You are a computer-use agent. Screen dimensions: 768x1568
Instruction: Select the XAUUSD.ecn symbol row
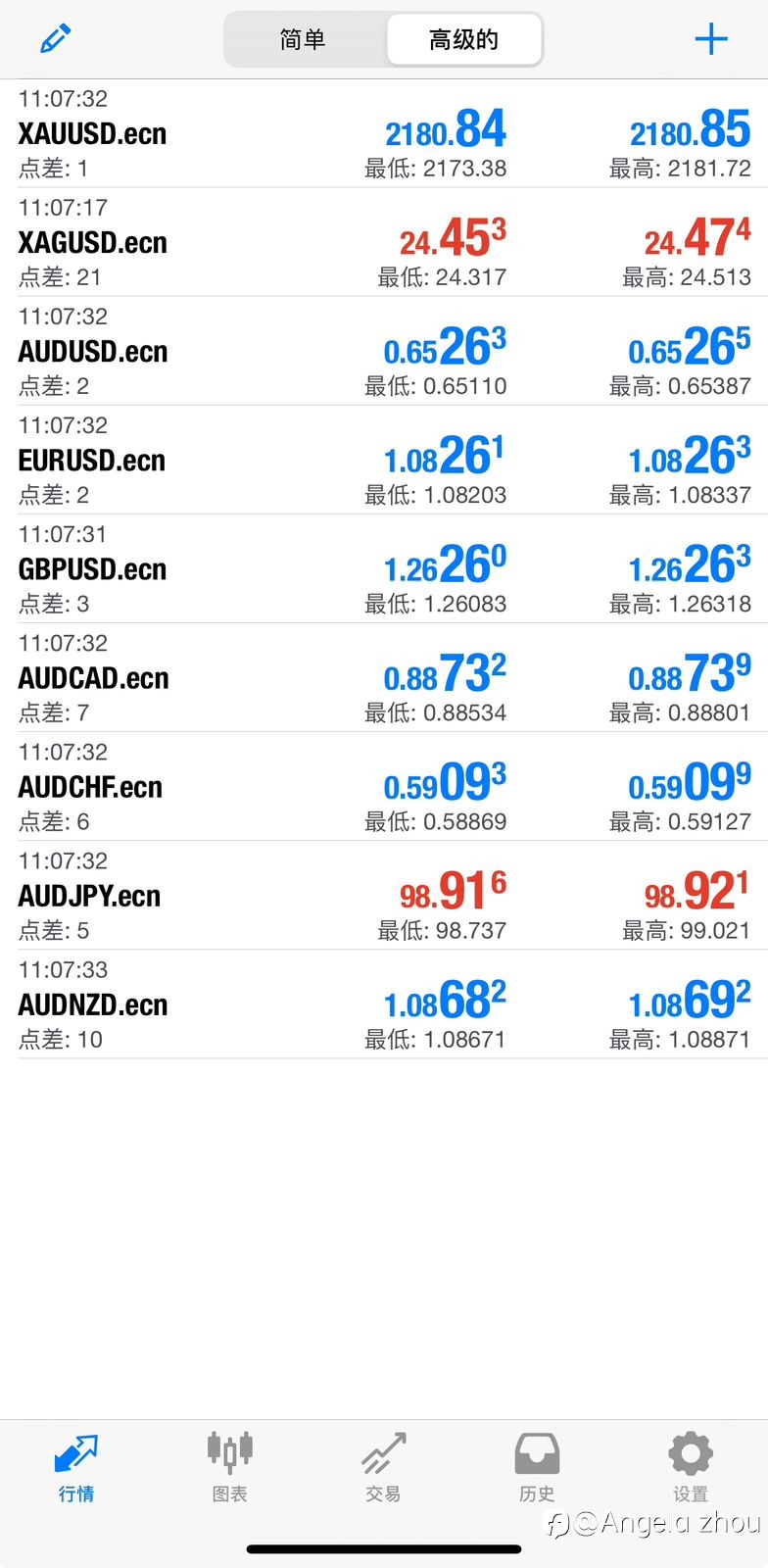tap(384, 134)
